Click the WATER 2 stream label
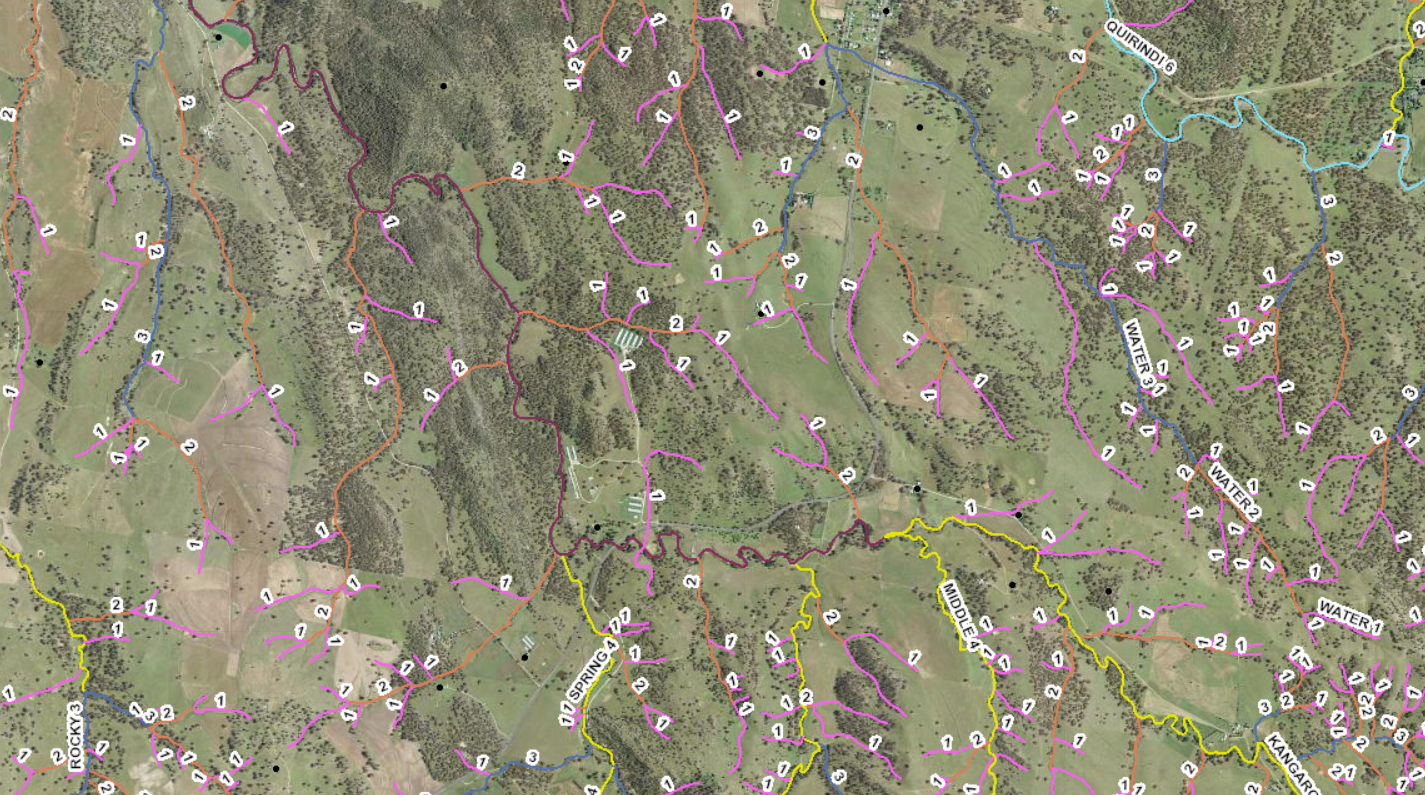 [1233, 491]
